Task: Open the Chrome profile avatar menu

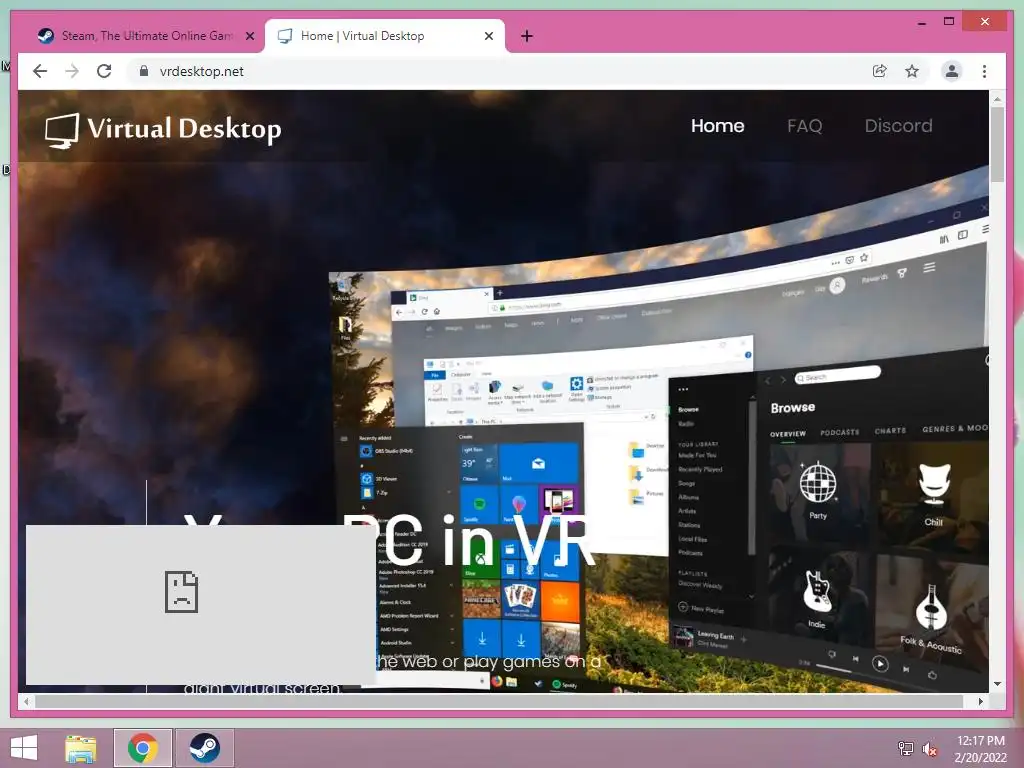Action: (x=952, y=71)
